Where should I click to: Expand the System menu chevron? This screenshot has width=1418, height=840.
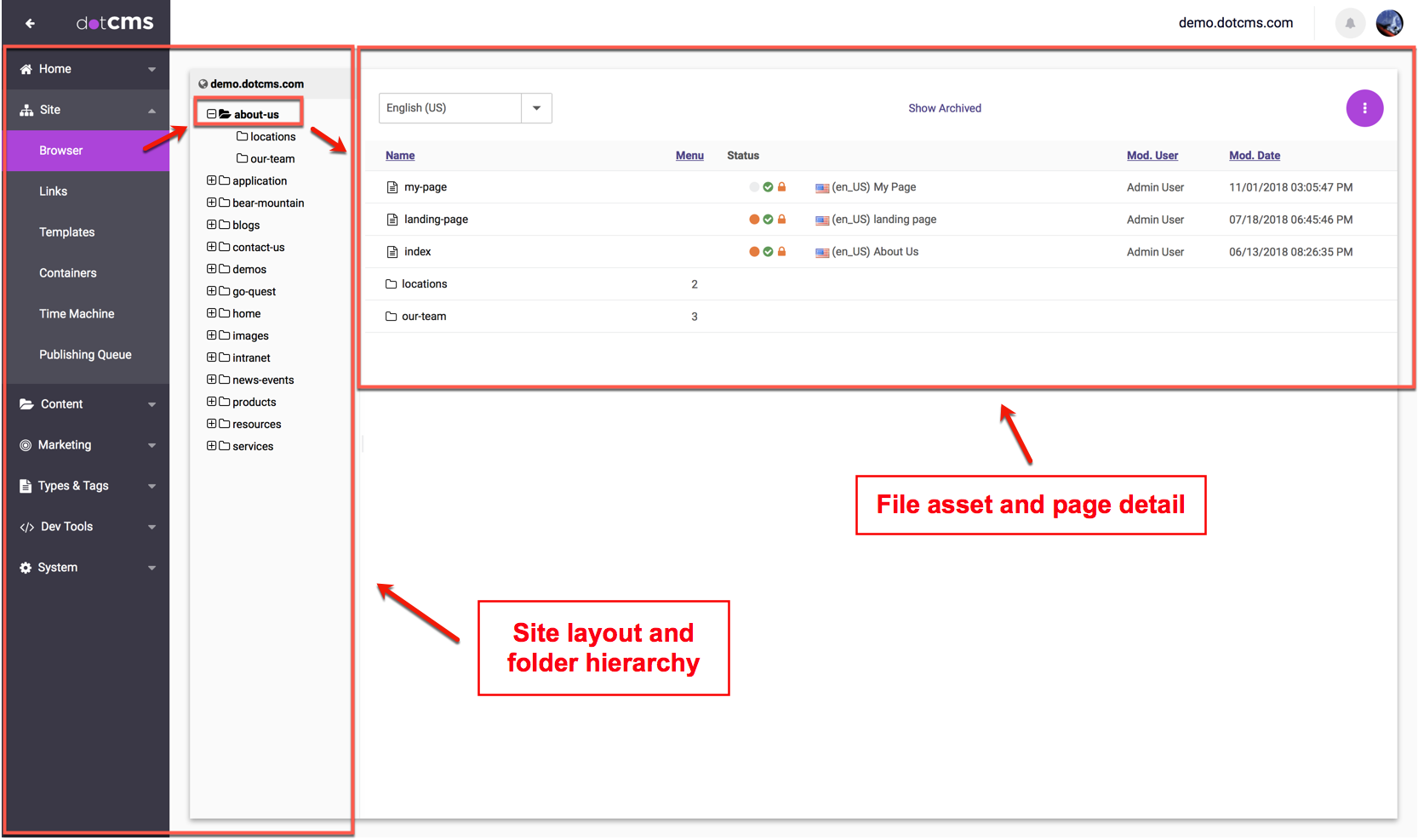pyautogui.click(x=152, y=569)
